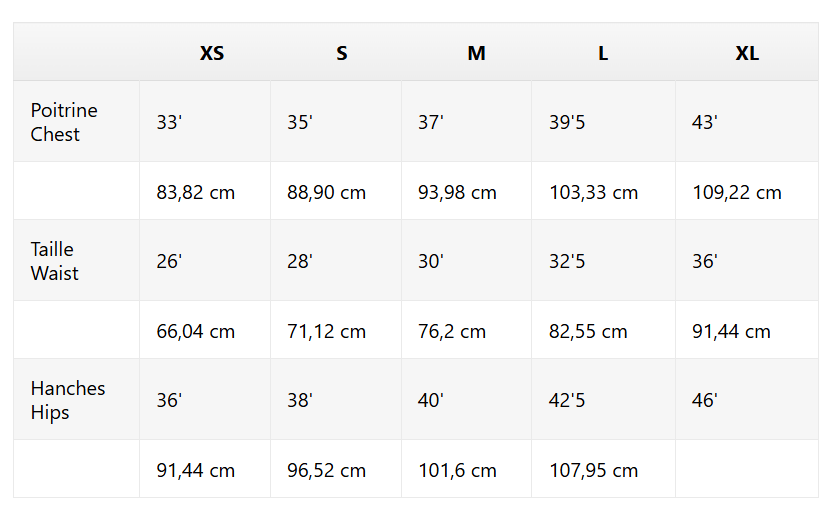The width and height of the screenshot is (839, 512).
Task: Select the 83,82 cm cell
Action: (x=196, y=192)
